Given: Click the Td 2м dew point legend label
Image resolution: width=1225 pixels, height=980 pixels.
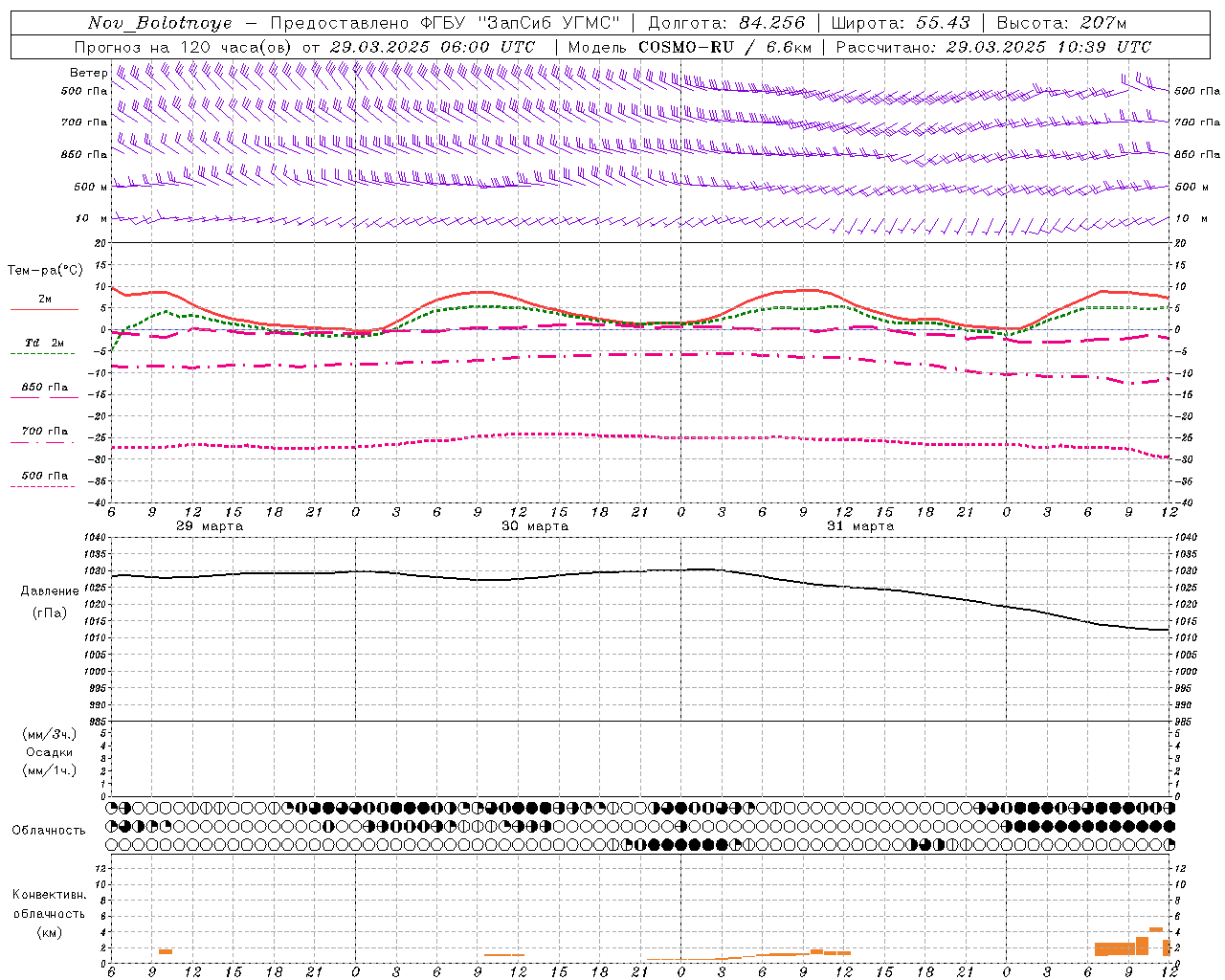Looking at the screenshot, I should [x=44, y=343].
